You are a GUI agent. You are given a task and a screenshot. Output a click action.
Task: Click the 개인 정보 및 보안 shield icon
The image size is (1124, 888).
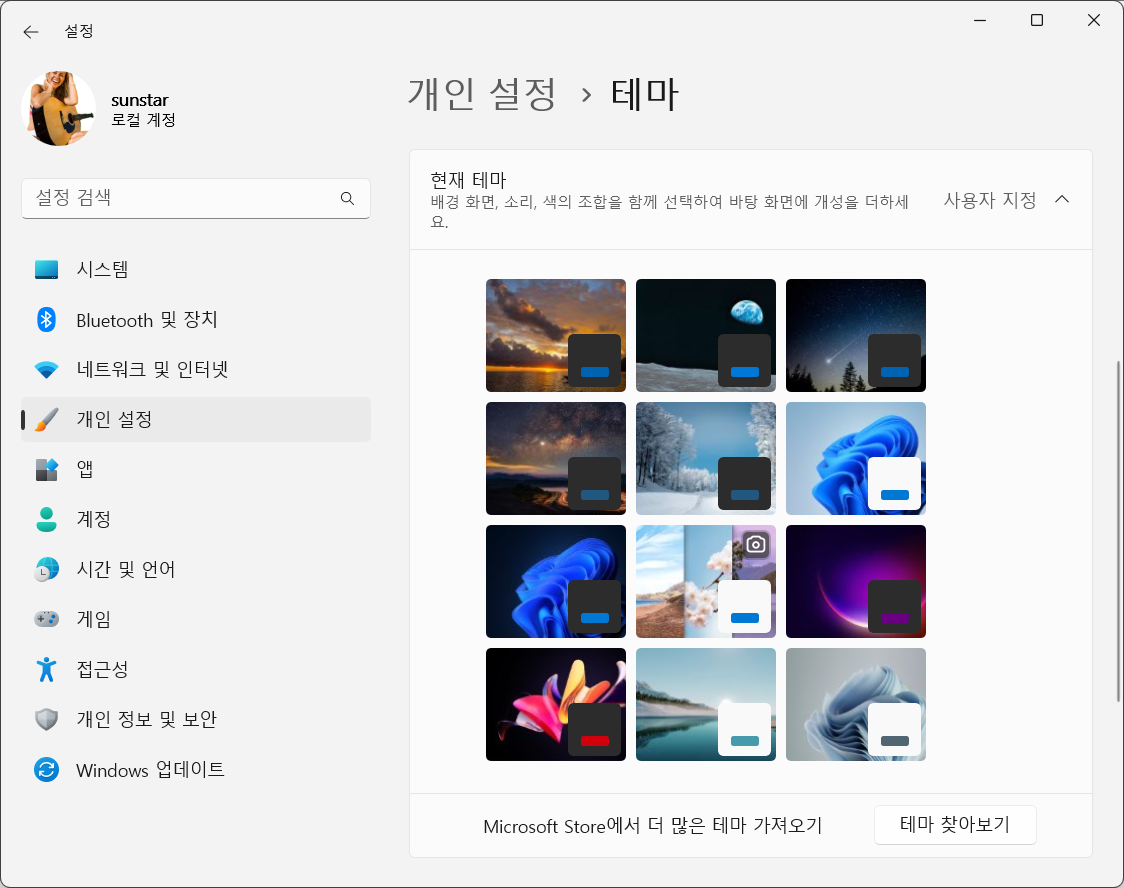(x=45, y=719)
